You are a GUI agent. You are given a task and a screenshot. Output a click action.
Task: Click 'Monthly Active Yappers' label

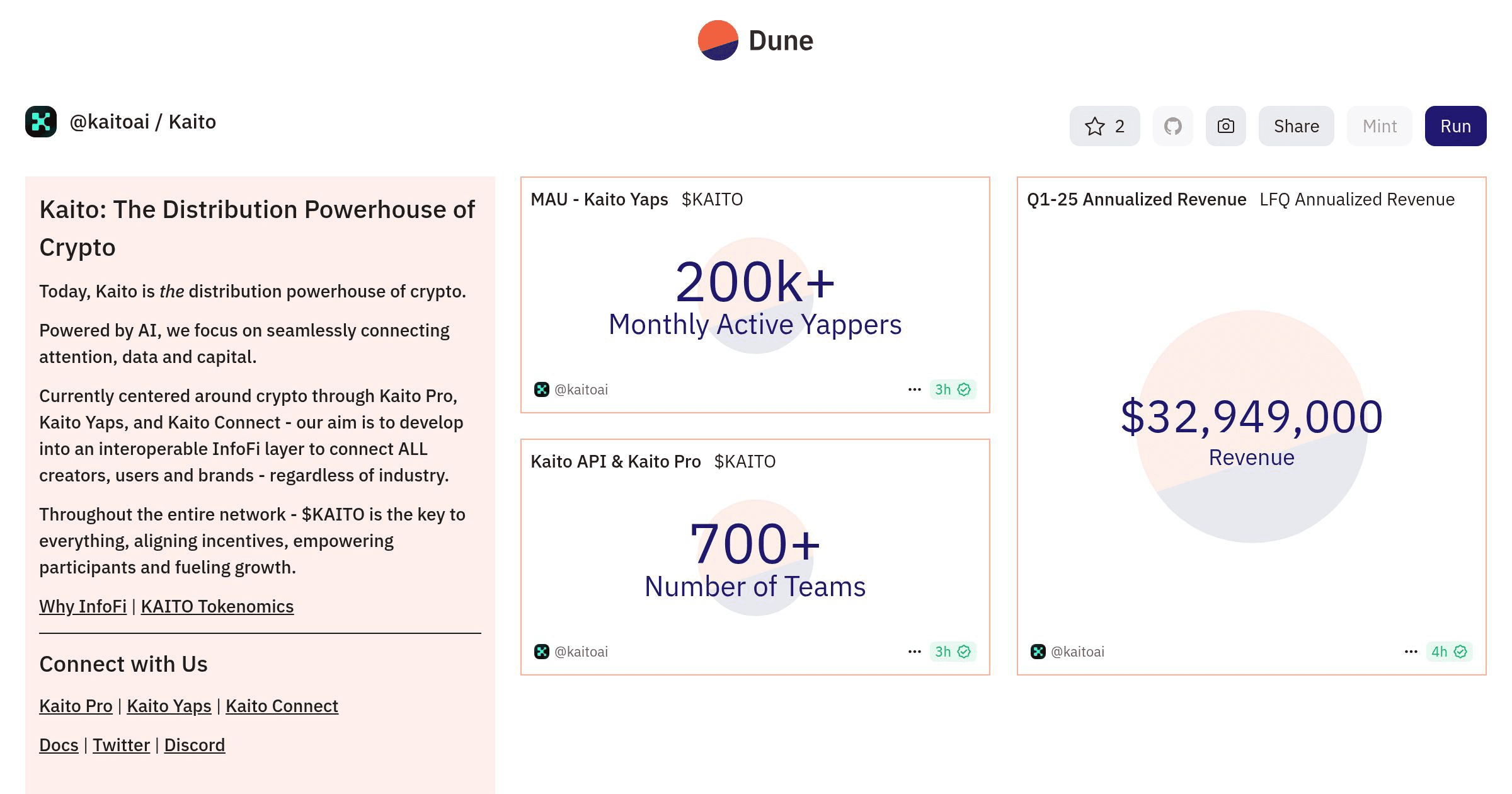coord(755,325)
